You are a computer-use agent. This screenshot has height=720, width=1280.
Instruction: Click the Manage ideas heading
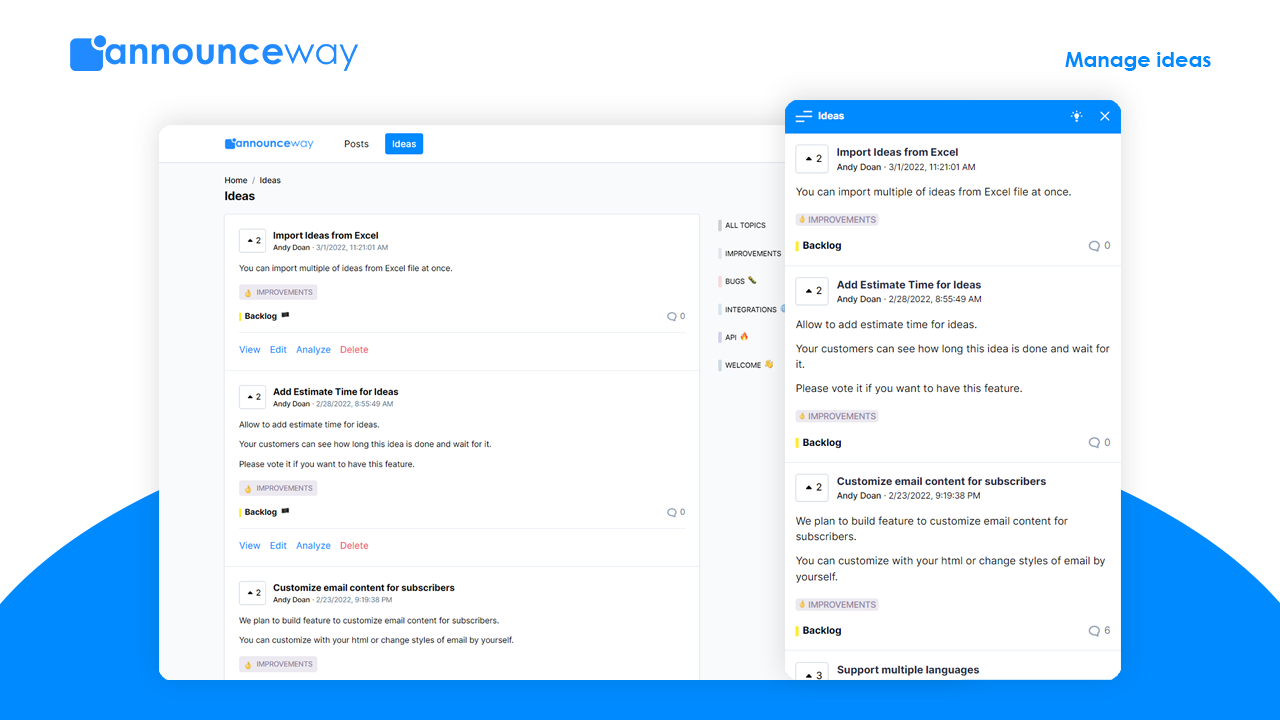[1138, 60]
